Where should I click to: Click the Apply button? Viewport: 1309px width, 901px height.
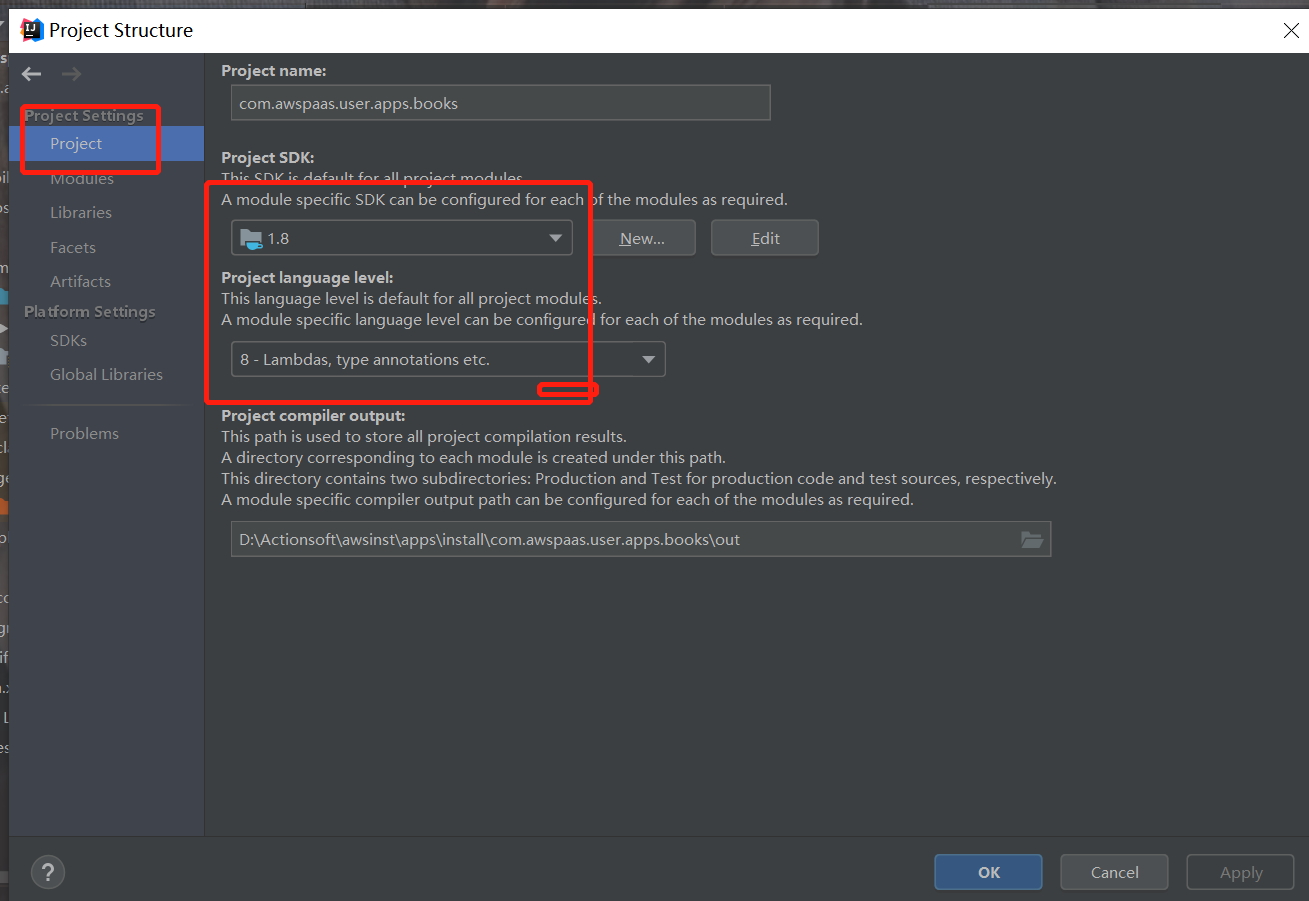tap(1241, 872)
